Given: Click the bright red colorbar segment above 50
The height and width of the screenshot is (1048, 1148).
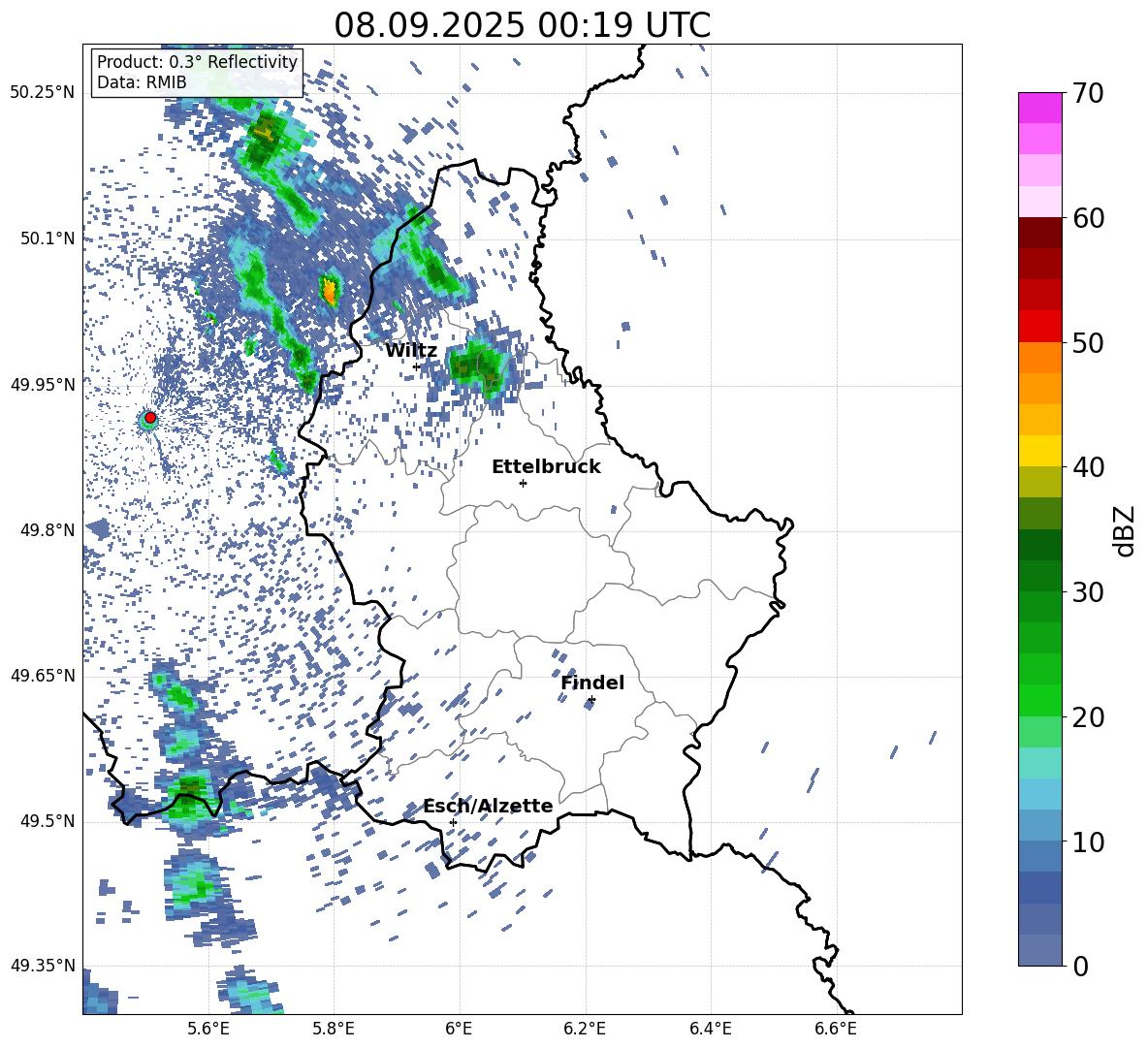Looking at the screenshot, I should pos(1039,327).
